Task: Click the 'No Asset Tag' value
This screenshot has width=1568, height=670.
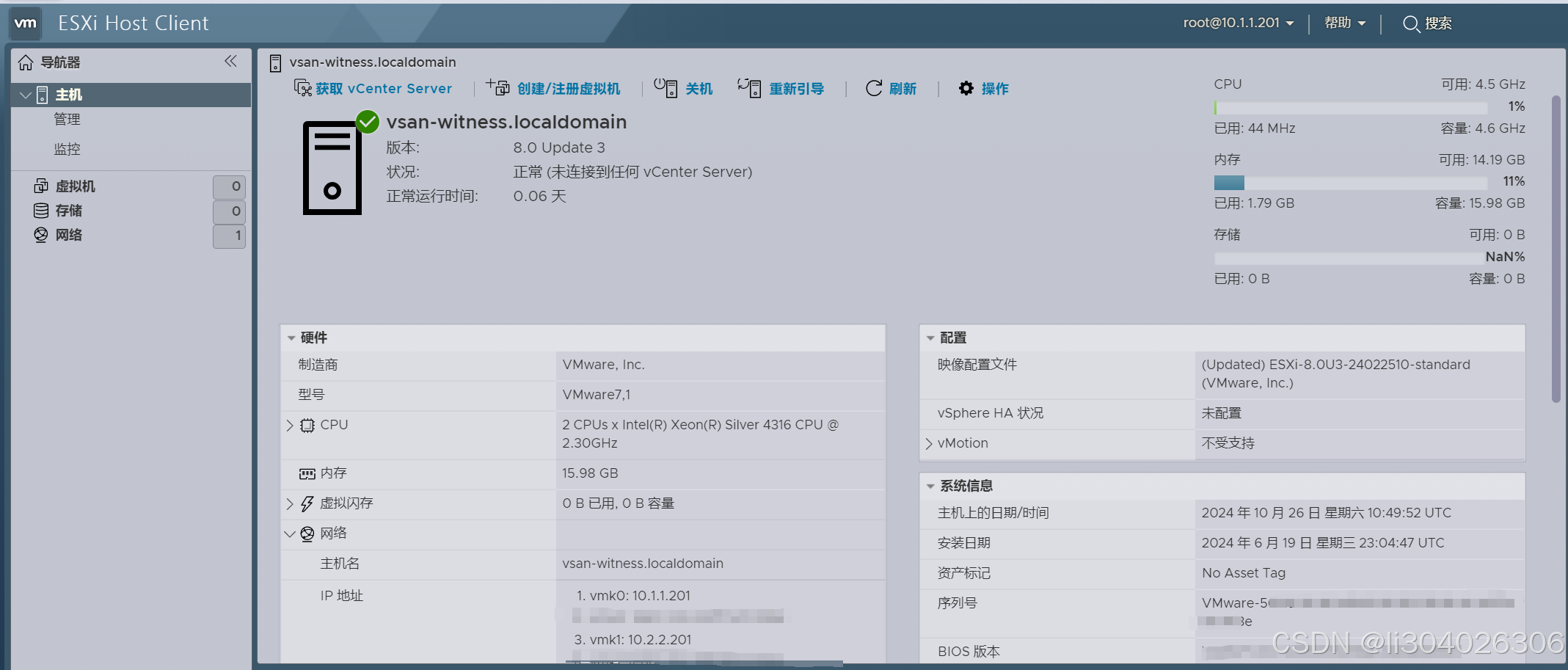Action: [x=1244, y=573]
